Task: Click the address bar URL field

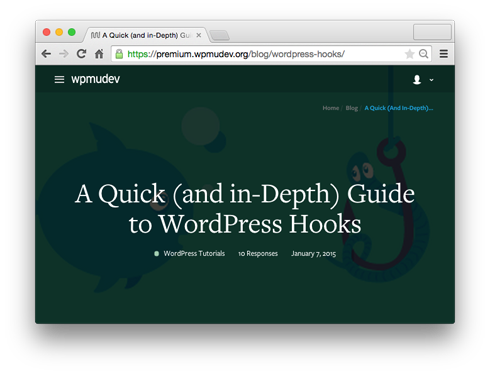Action: [271, 54]
